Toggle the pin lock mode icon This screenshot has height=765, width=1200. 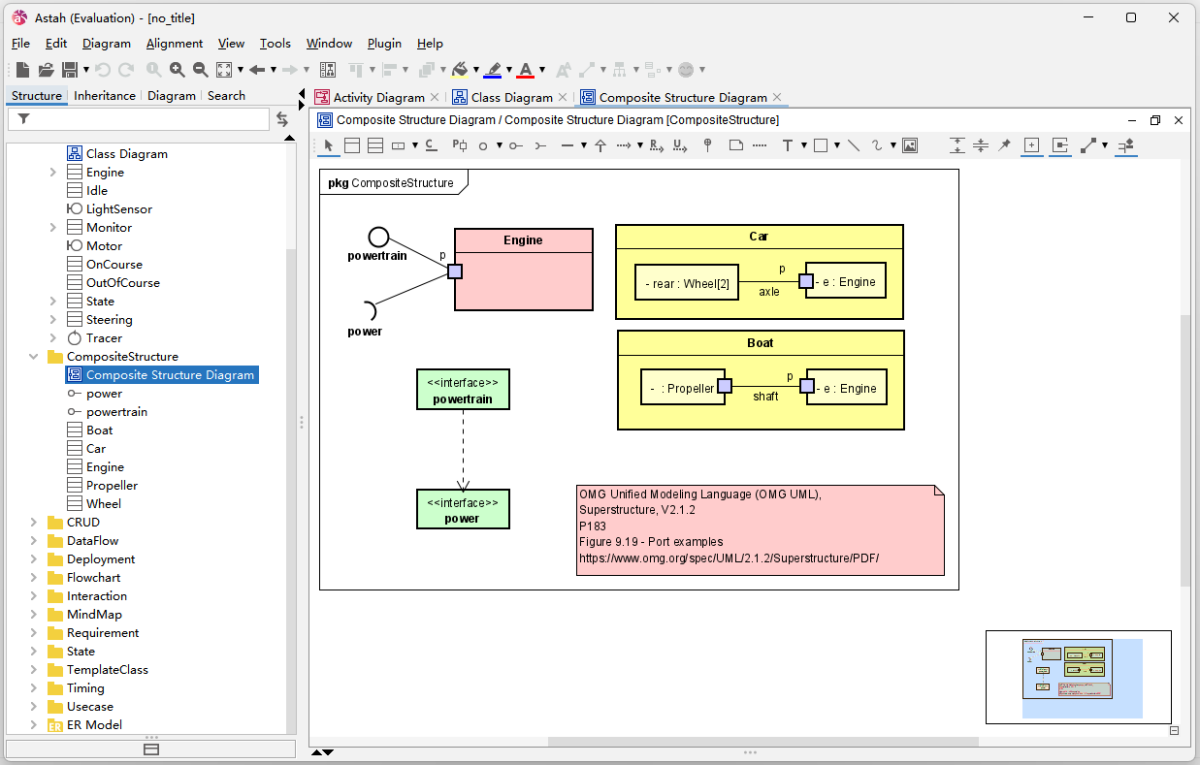click(x=1004, y=146)
